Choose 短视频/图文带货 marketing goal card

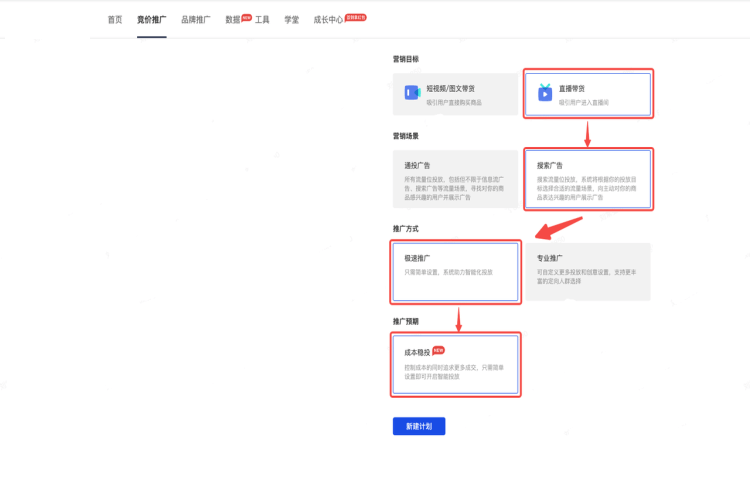[455, 94]
